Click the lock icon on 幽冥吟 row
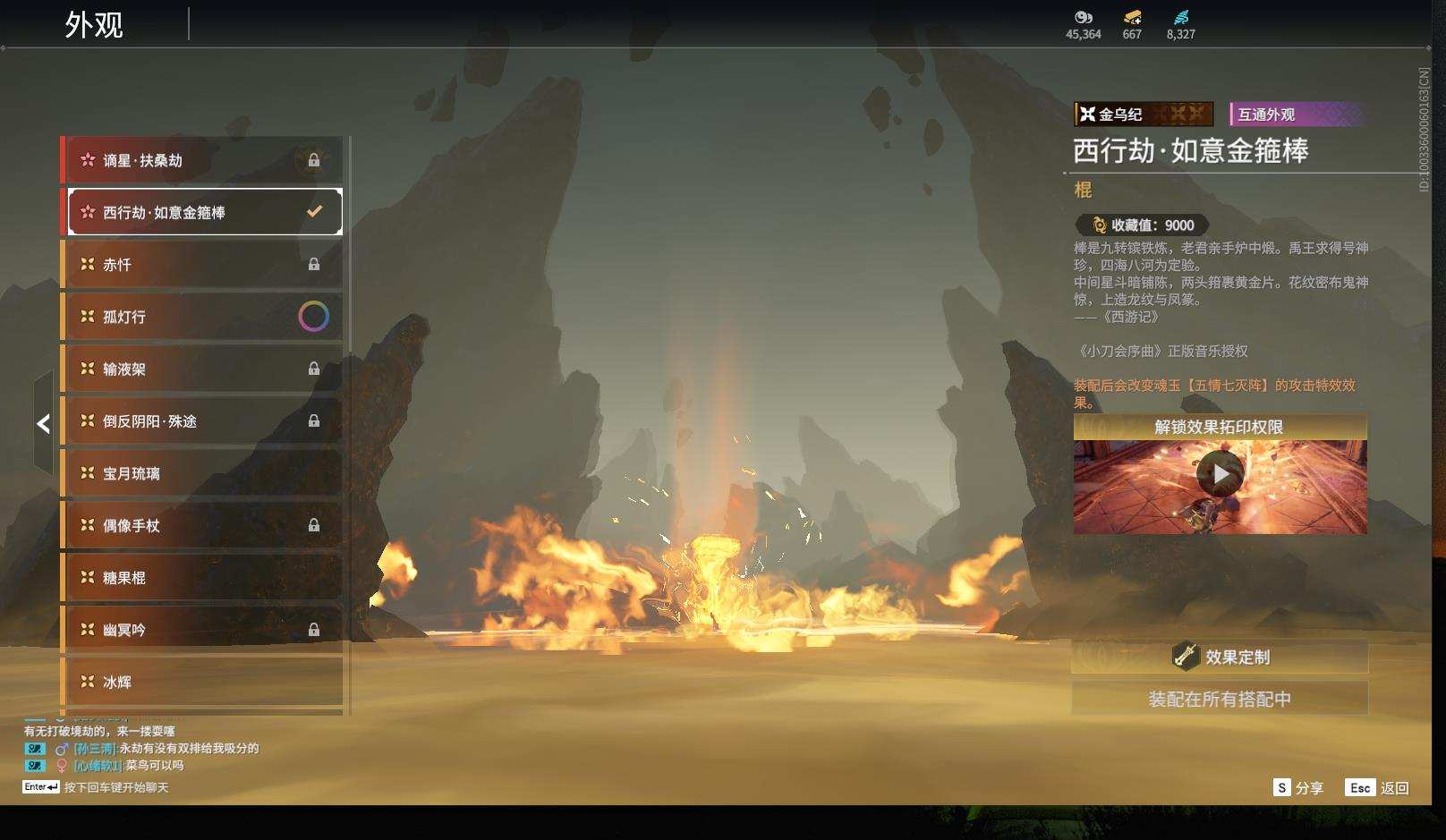The image size is (1446, 840). point(314,630)
